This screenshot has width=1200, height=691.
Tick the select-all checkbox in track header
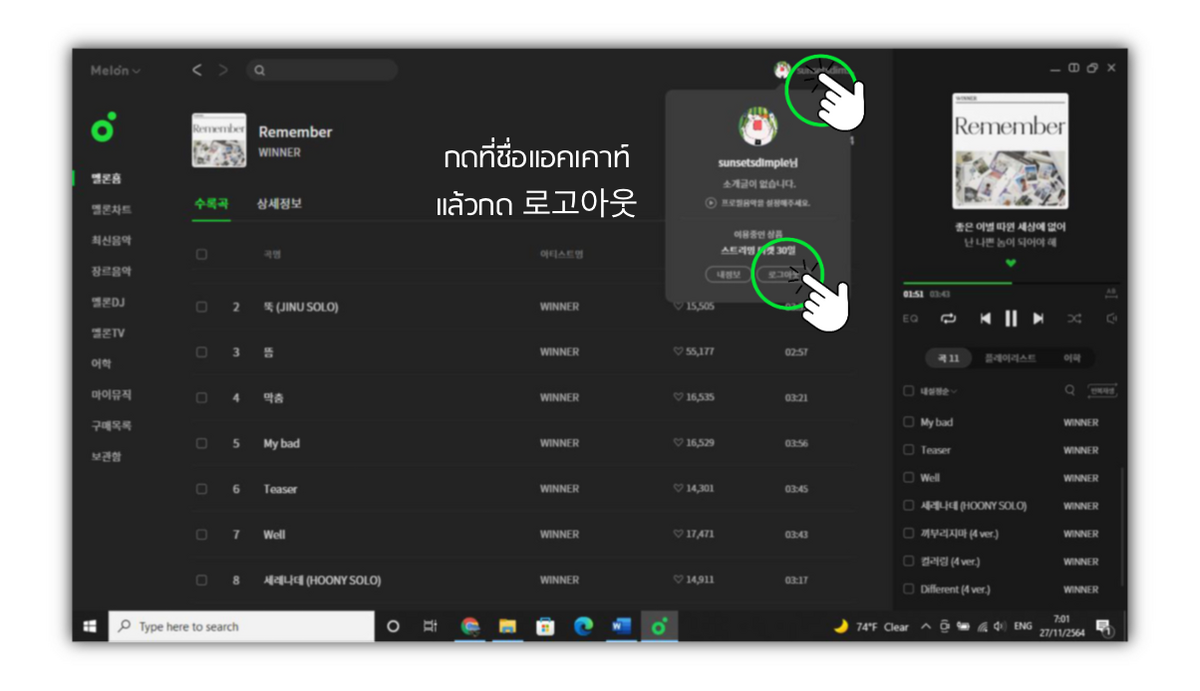(202, 255)
